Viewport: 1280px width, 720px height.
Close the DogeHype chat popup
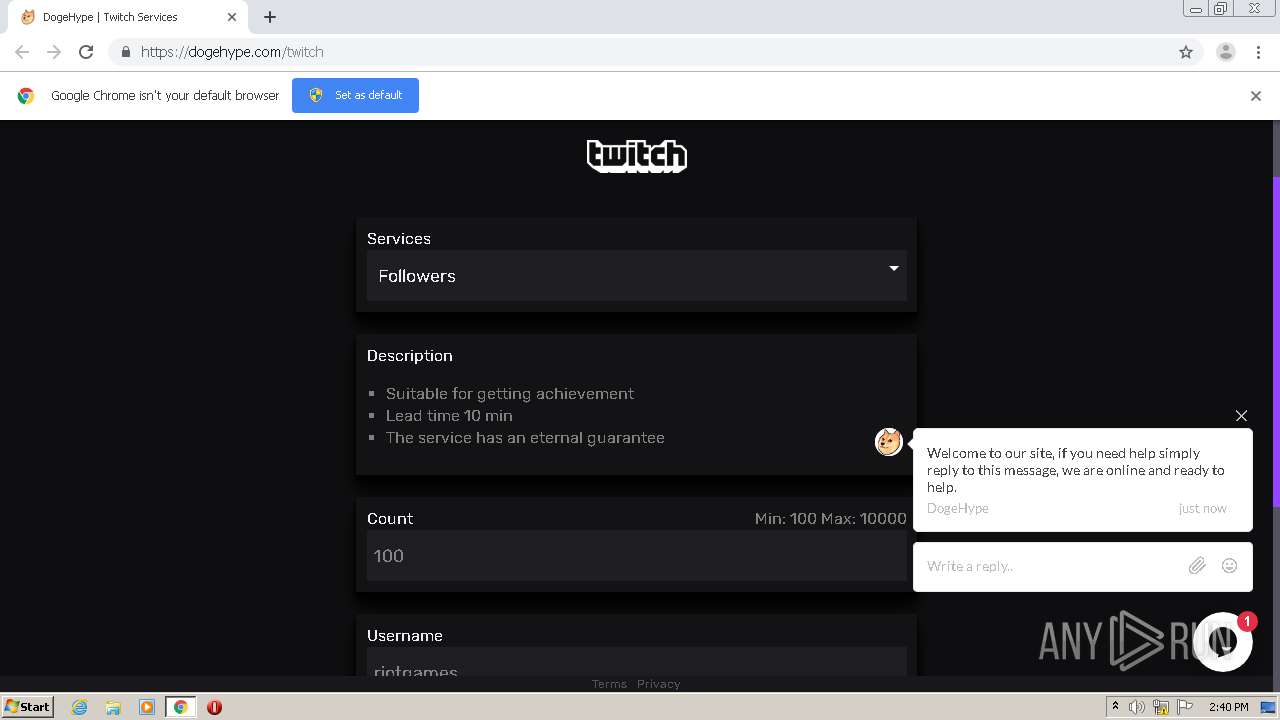tap(1241, 416)
